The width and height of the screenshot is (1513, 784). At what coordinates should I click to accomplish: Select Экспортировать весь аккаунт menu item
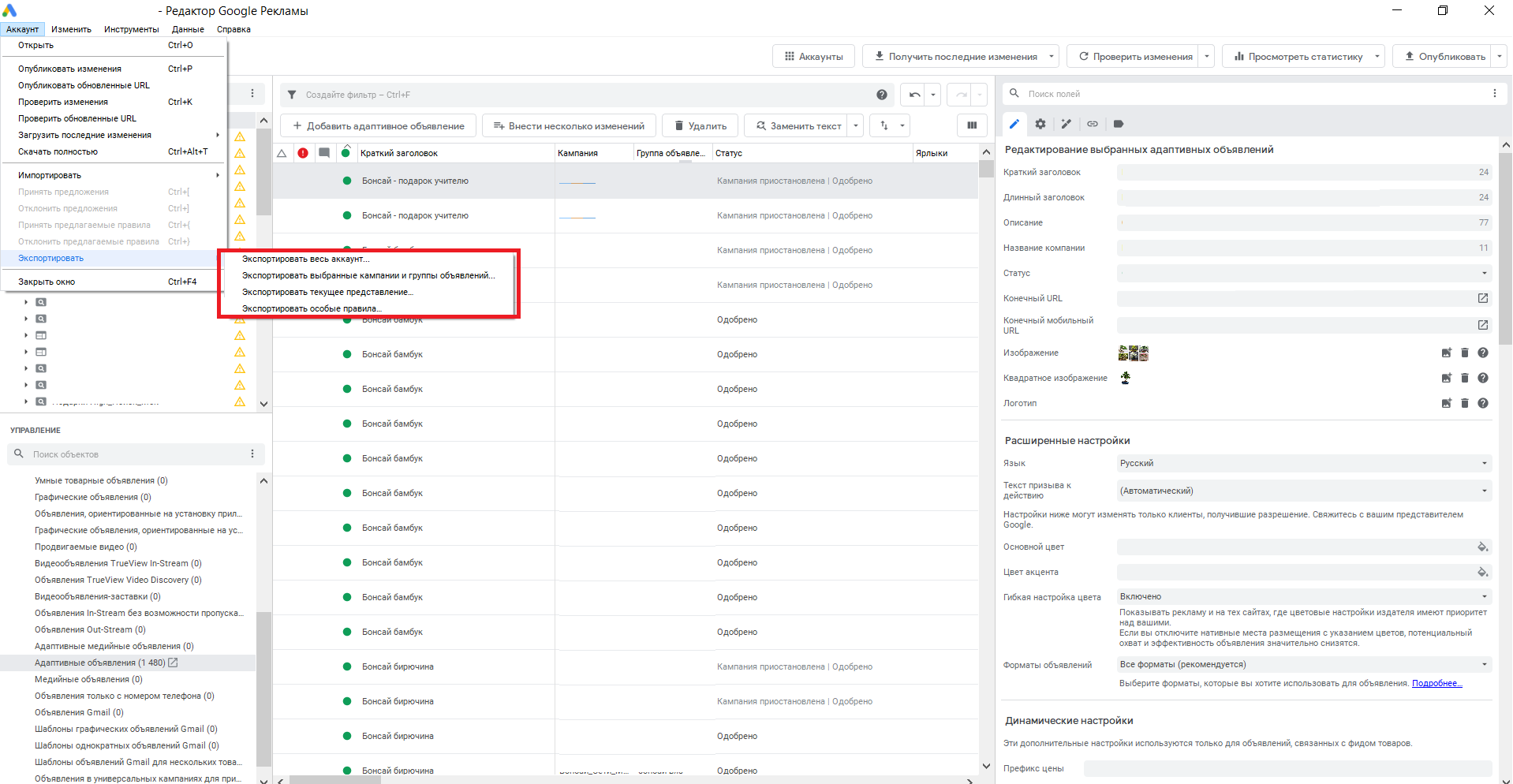point(305,259)
